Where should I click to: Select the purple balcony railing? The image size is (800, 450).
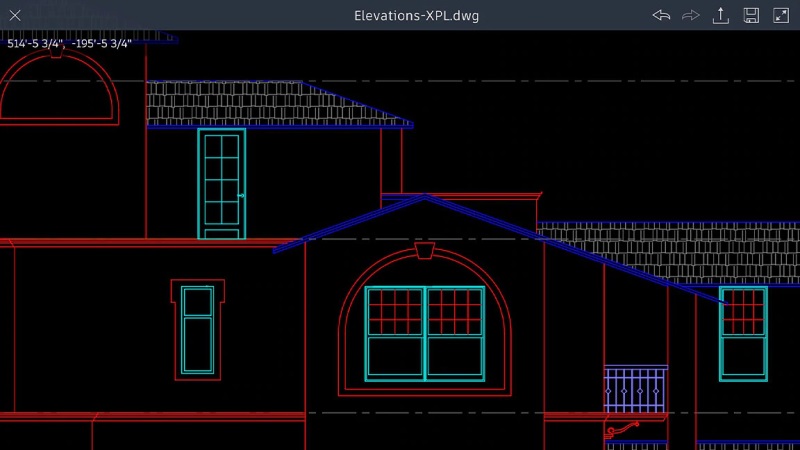click(x=635, y=389)
